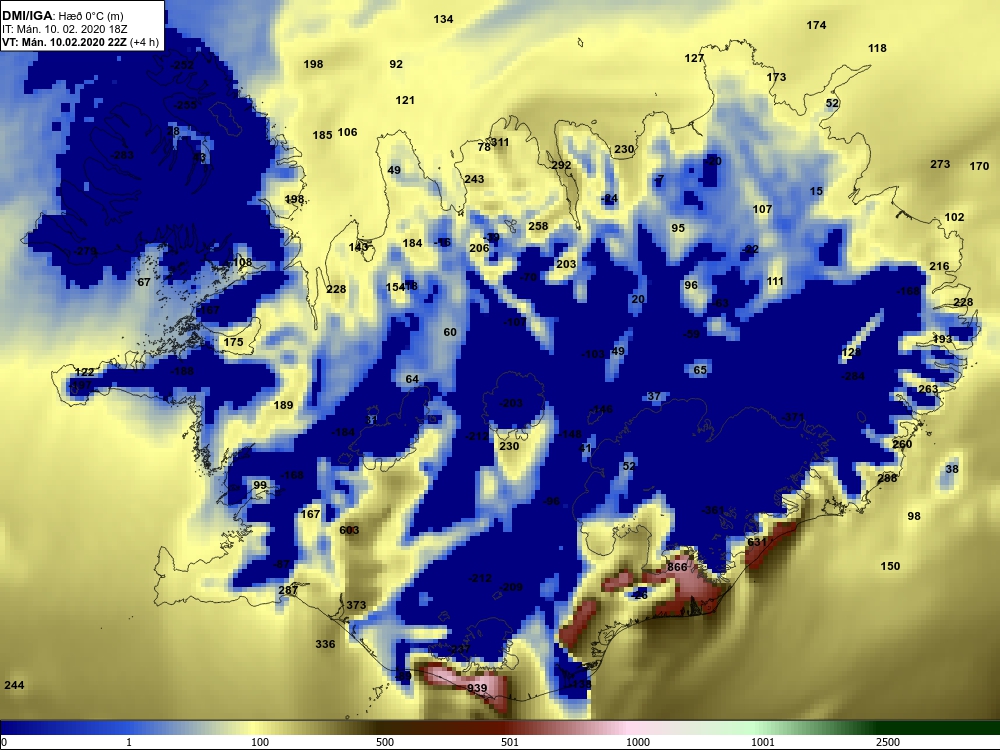This screenshot has height=750, width=1000.
Task: Click the map value 175
Action: tap(233, 342)
